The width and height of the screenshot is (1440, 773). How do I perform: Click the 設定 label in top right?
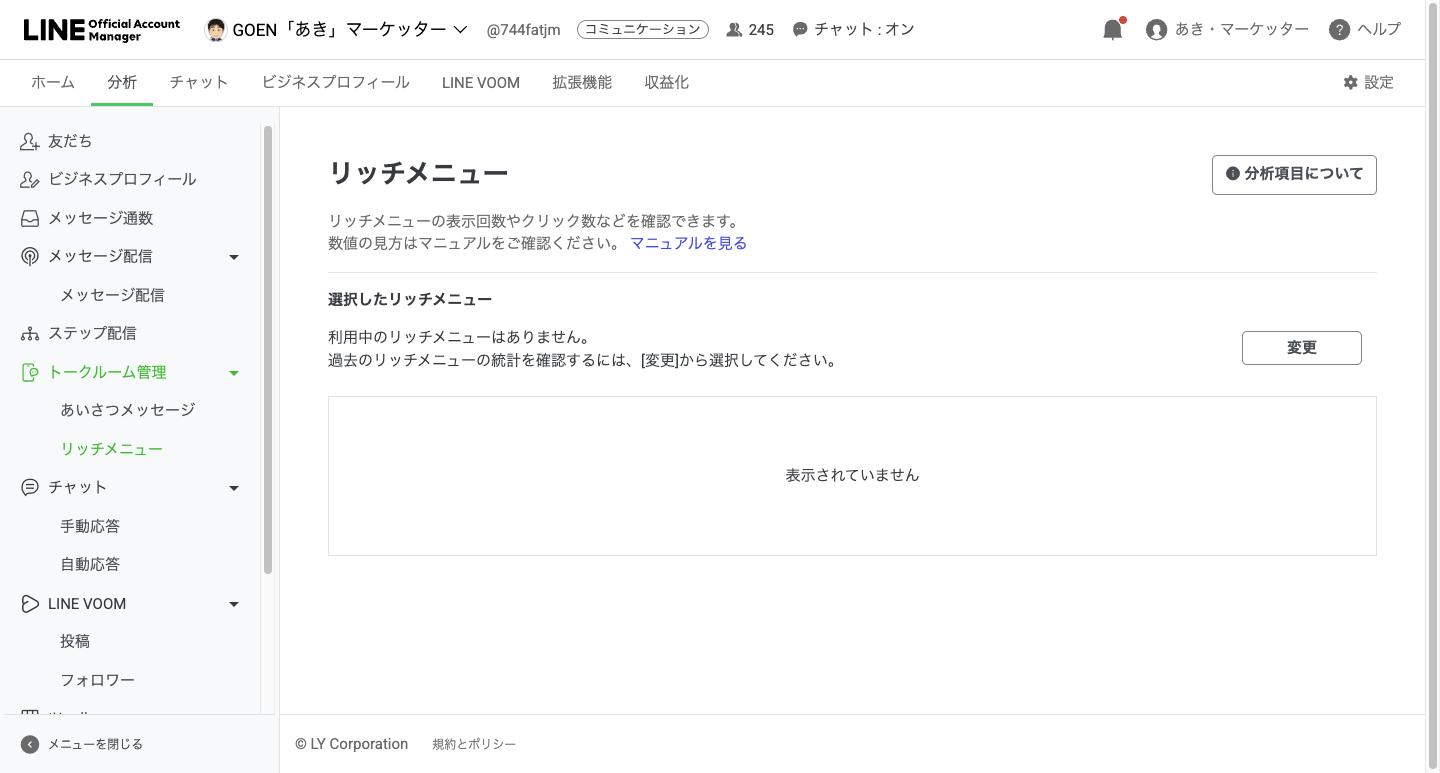1379,82
